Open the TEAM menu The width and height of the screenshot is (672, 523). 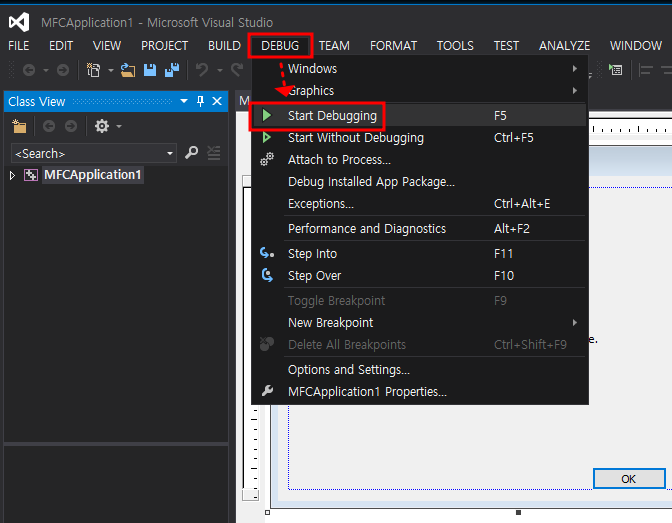pos(334,45)
